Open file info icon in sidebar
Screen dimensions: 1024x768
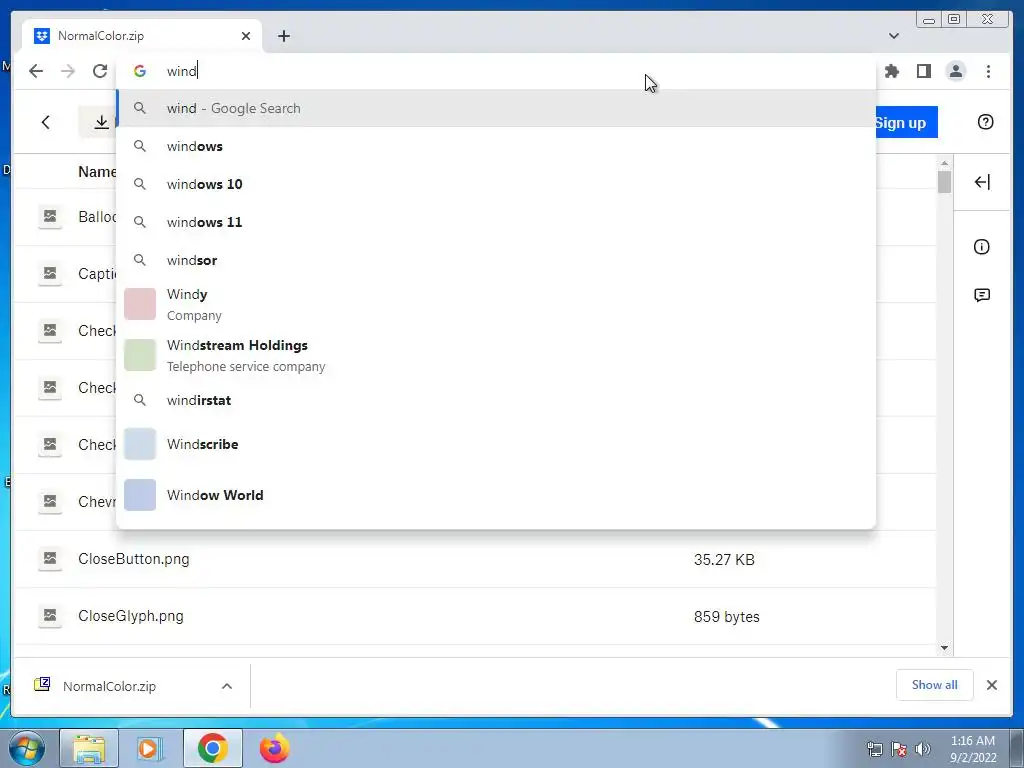pyautogui.click(x=982, y=247)
